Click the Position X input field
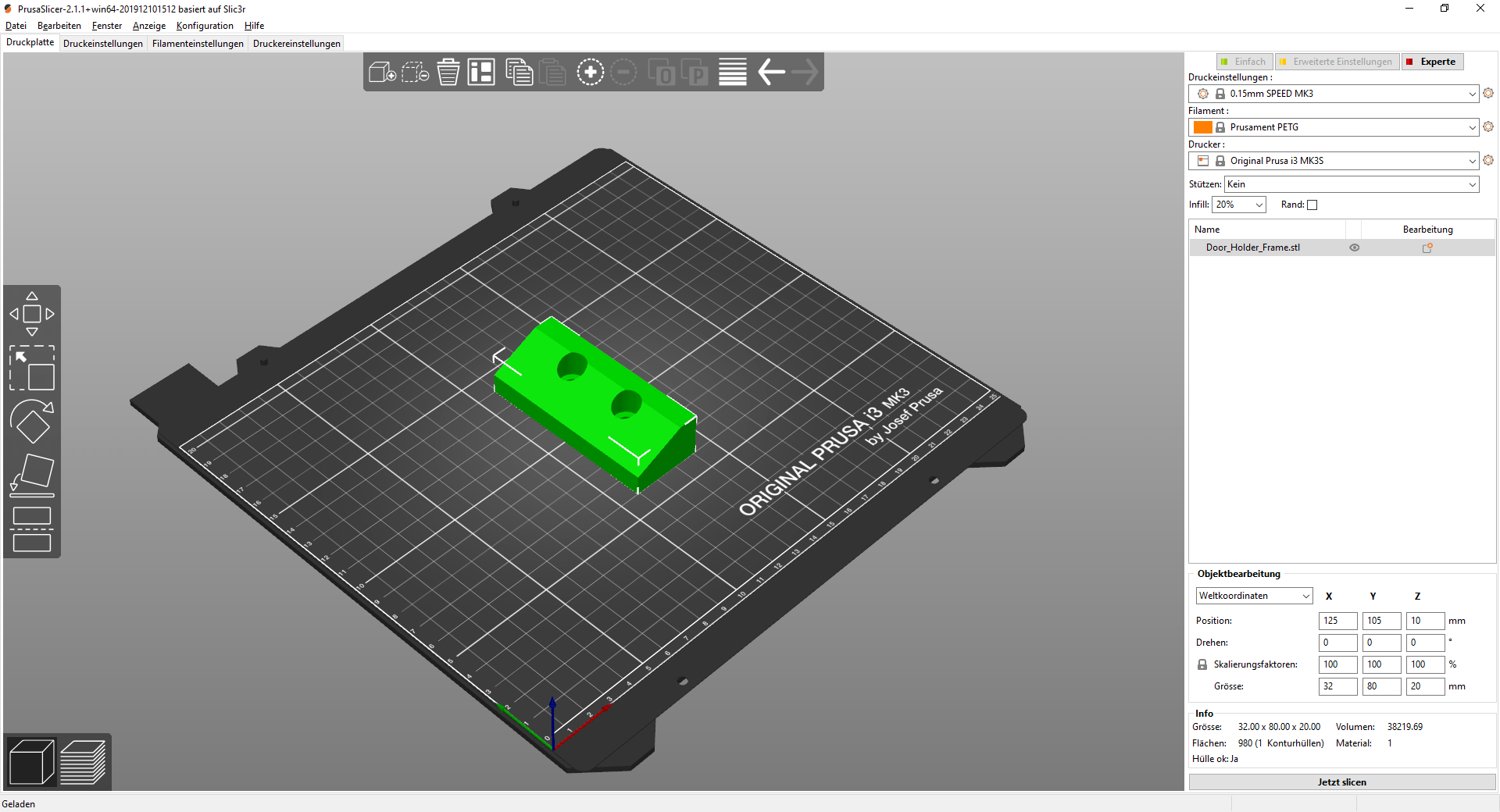 (1338, 621)
